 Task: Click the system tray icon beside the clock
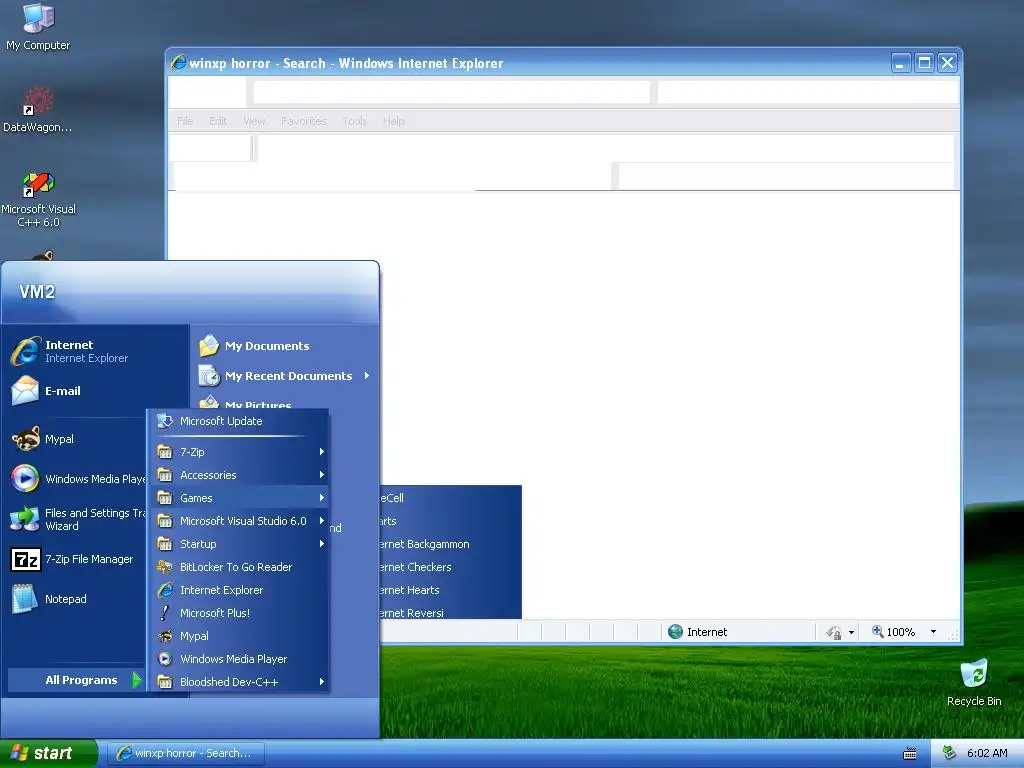950,753
